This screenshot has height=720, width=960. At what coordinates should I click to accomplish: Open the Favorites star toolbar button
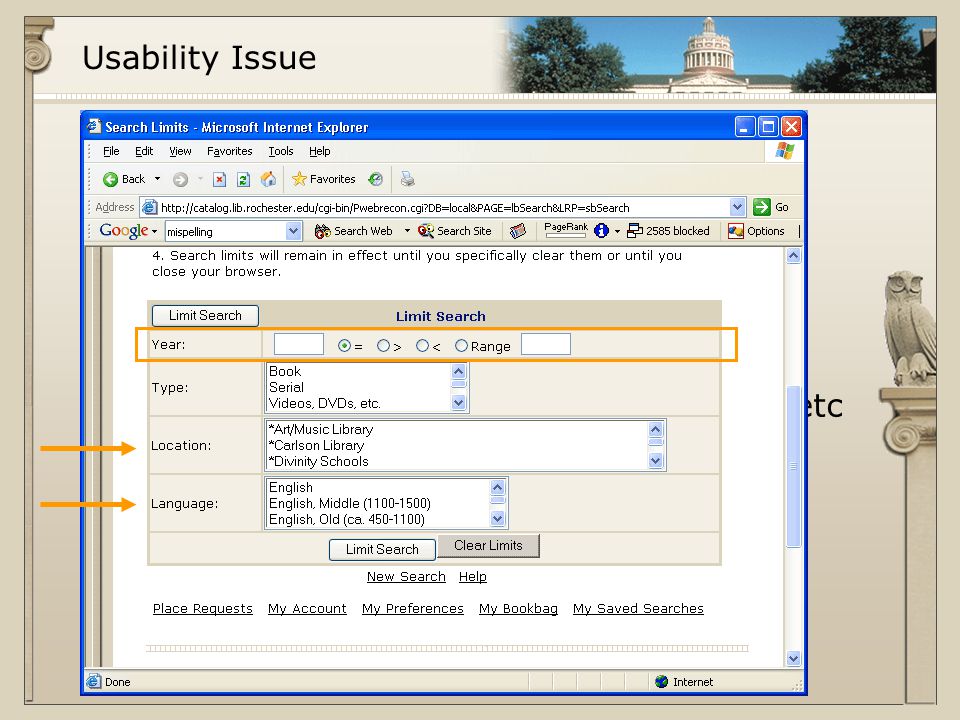[x=323, y=179]
